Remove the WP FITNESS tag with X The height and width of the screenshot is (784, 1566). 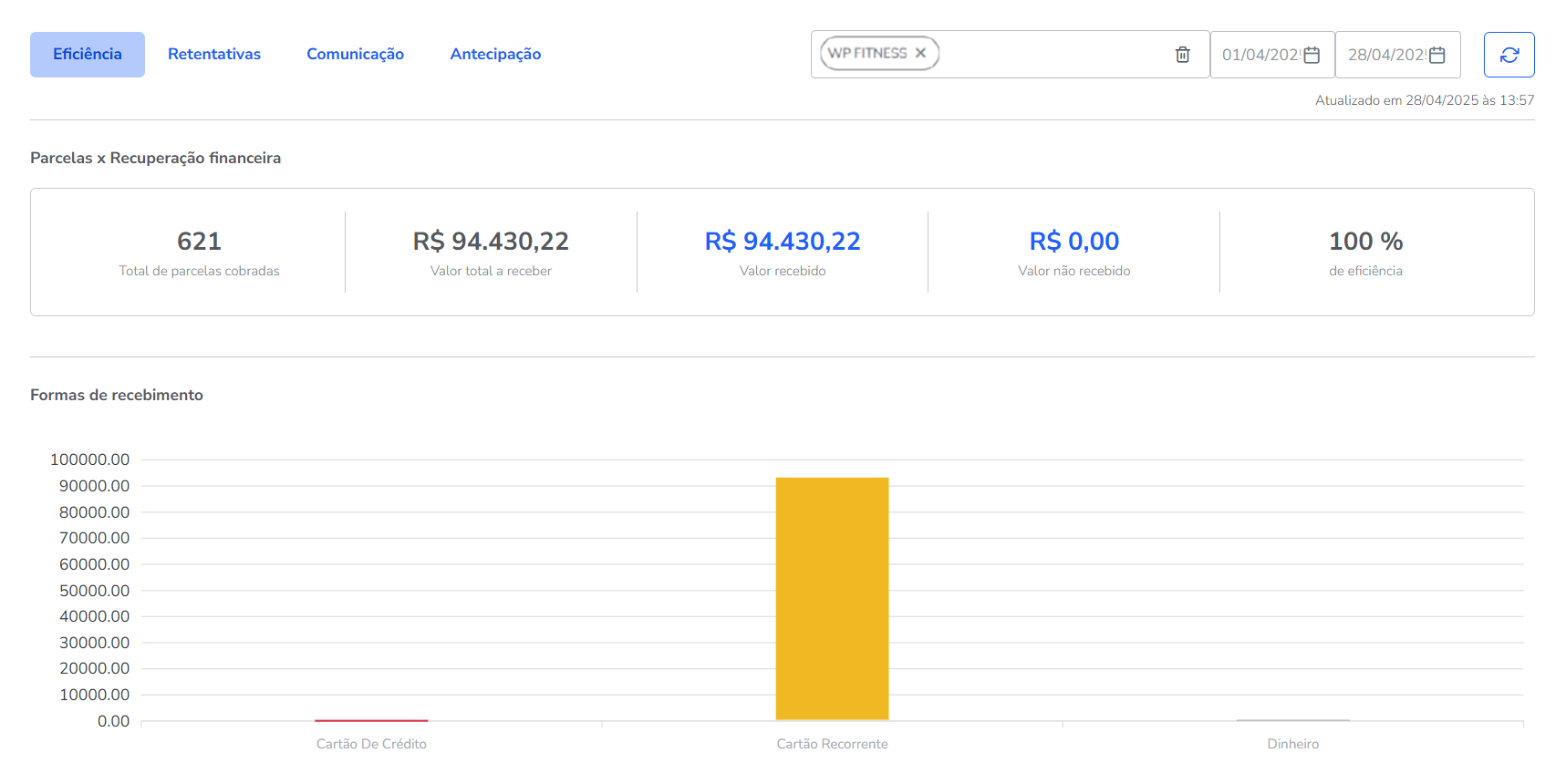click(x=920, y=53)
